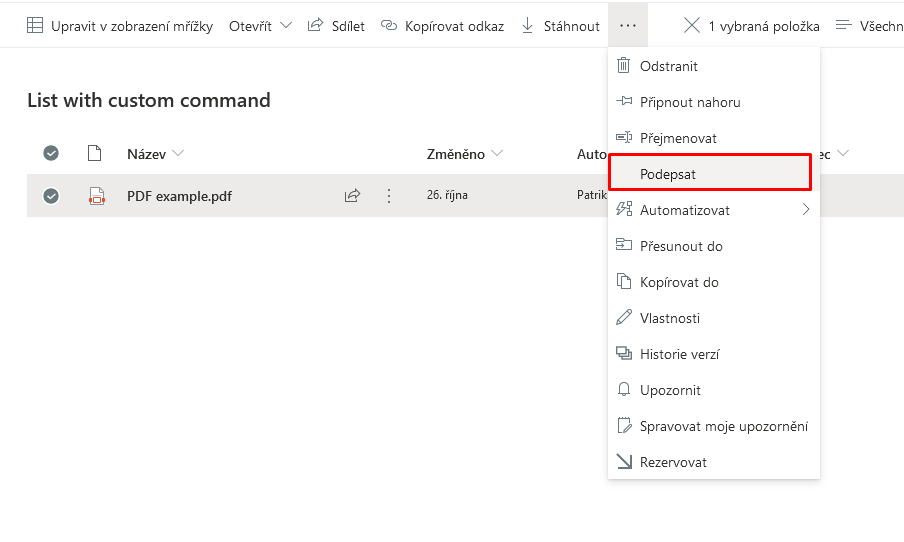904x542 pixels.
Task: Expand the Automatizovat submenu
Action: pos(806,209)
